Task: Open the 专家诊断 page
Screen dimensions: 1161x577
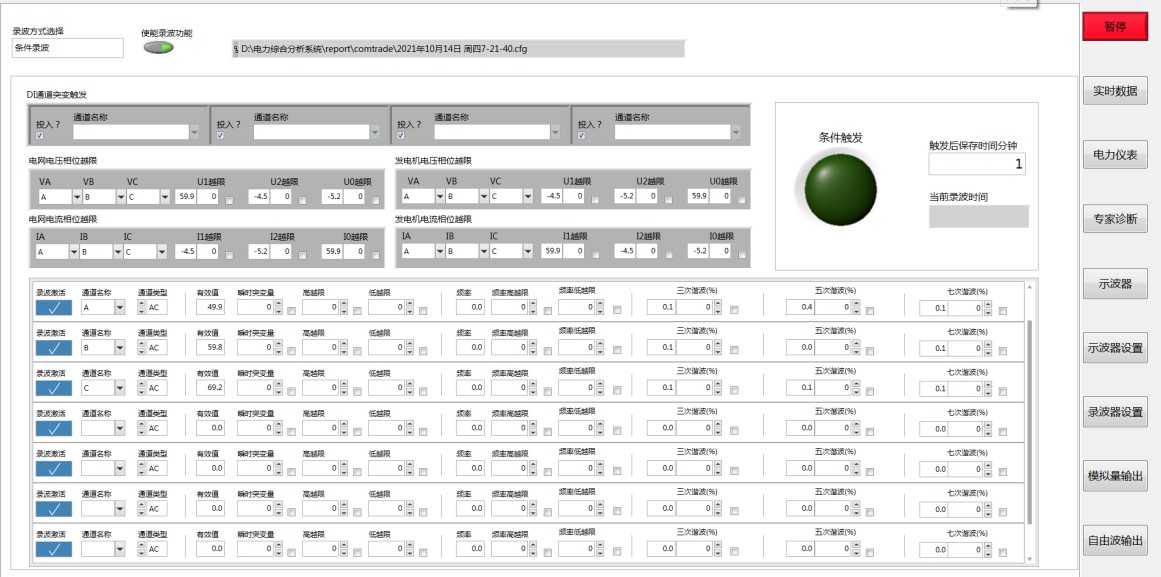Action: tap(1115, 219)
